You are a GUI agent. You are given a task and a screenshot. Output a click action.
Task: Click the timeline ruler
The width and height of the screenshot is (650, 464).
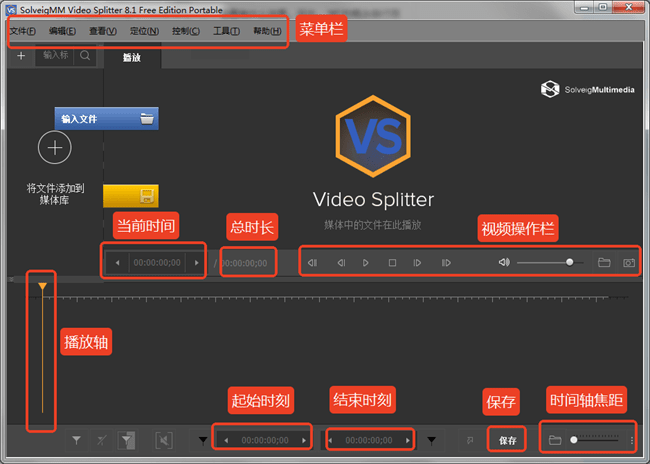(x=327, y=298)
